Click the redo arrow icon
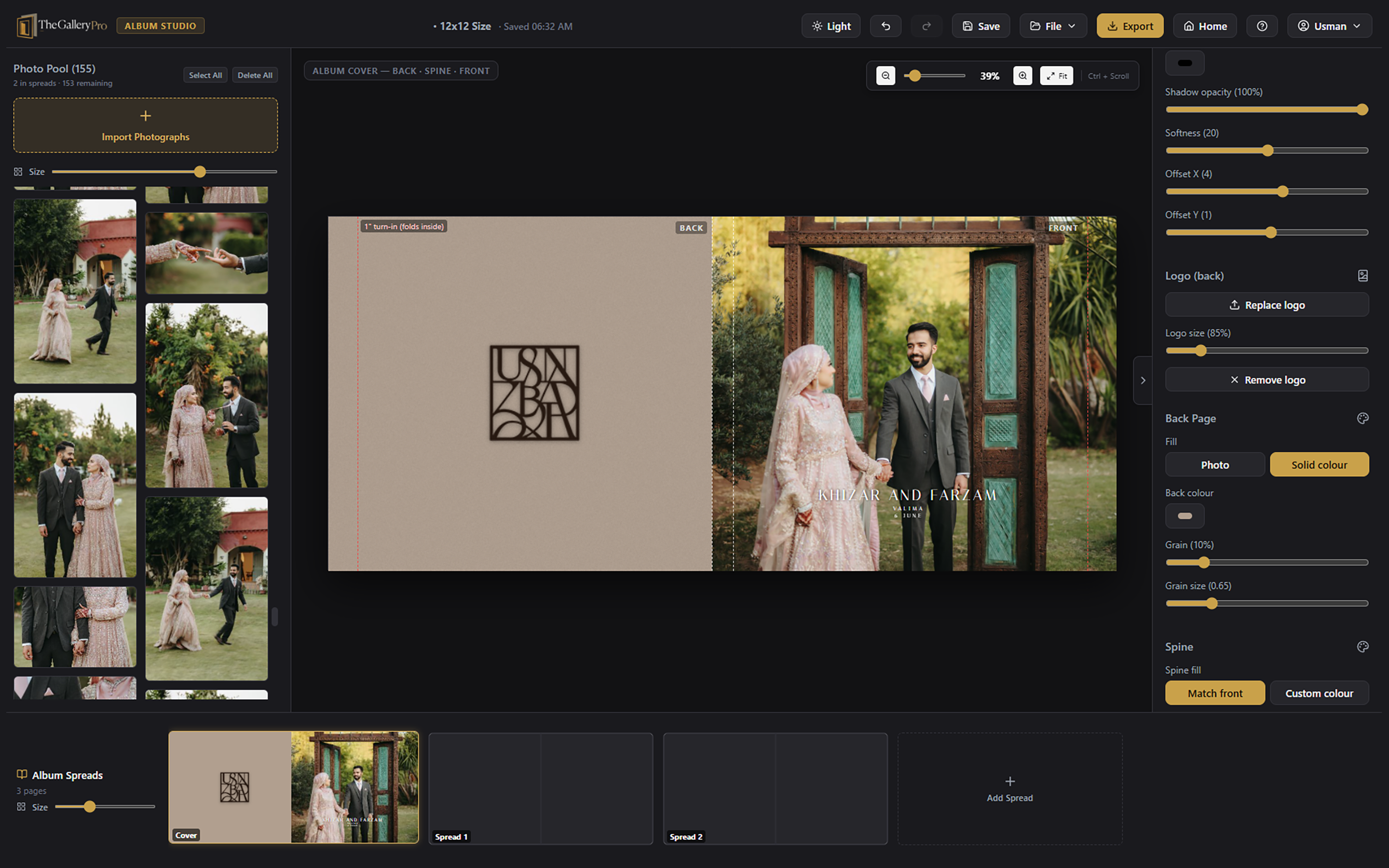1389x868 pixels. tap(926, 26)
